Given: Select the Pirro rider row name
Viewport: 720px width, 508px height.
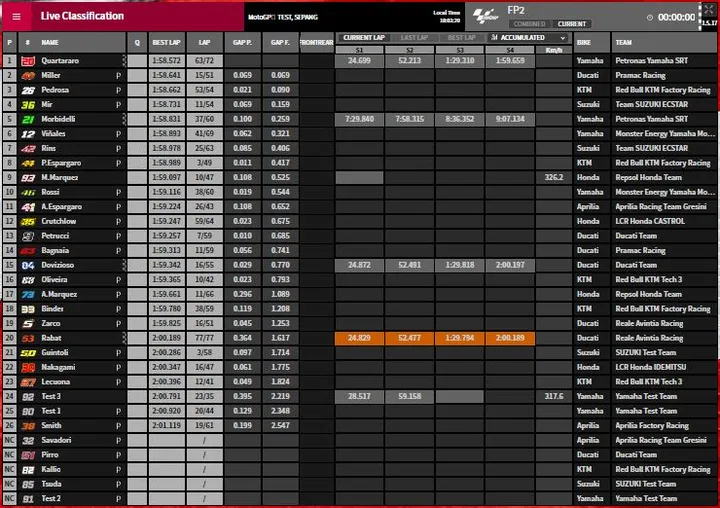Looking at the screenshot, I should (x=50, y=455).
